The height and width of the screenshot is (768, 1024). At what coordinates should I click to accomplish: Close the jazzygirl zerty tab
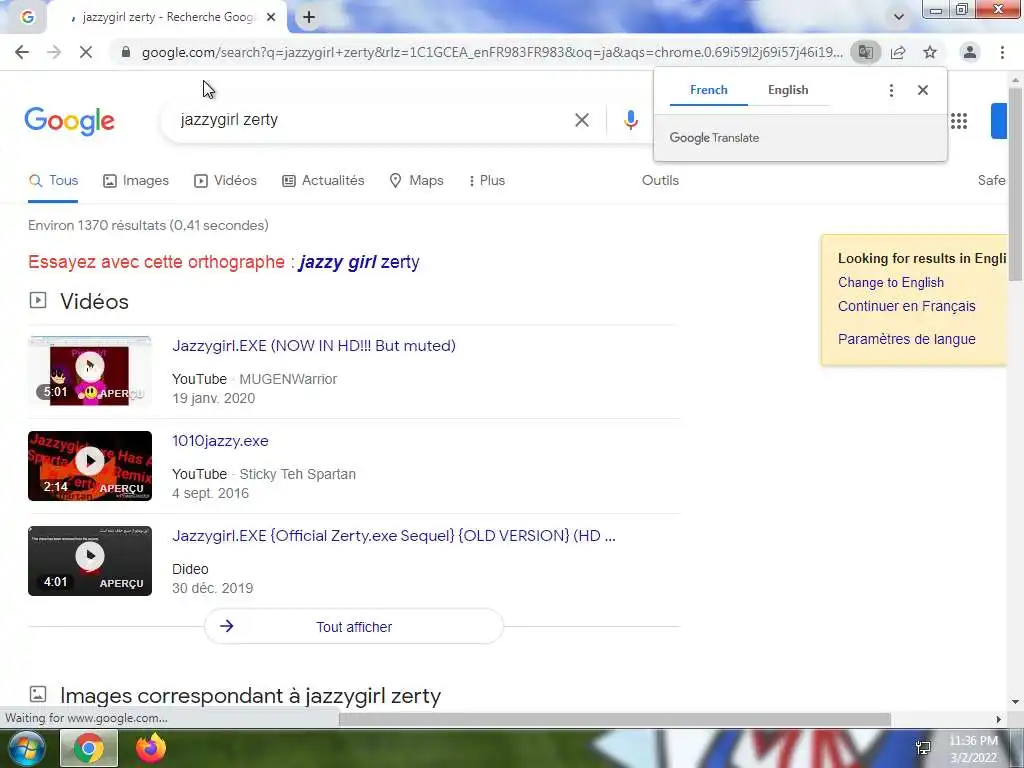click(x=271, y=18)
